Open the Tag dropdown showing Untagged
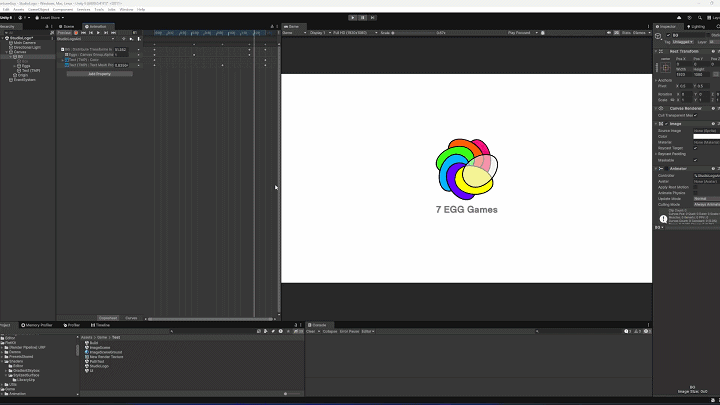The width and height of the screenshot is (720, 405). (x=683, y=42)
